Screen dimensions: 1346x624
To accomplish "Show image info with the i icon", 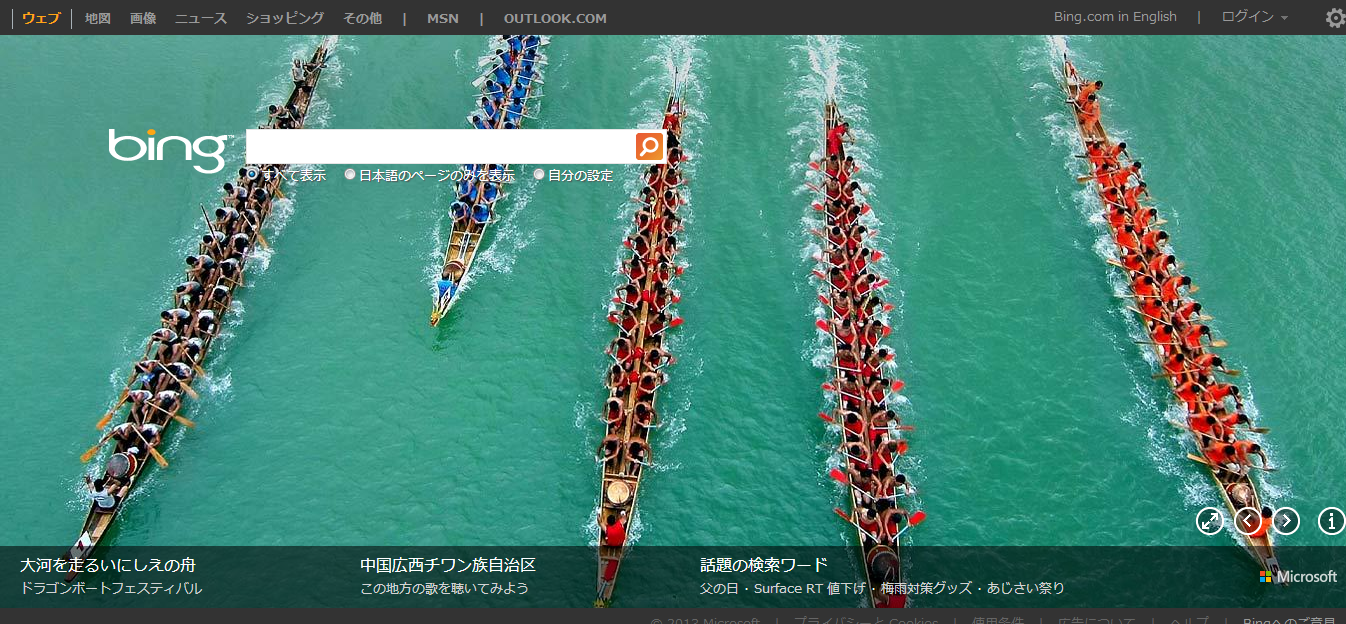I will [x=1331, y=521].
